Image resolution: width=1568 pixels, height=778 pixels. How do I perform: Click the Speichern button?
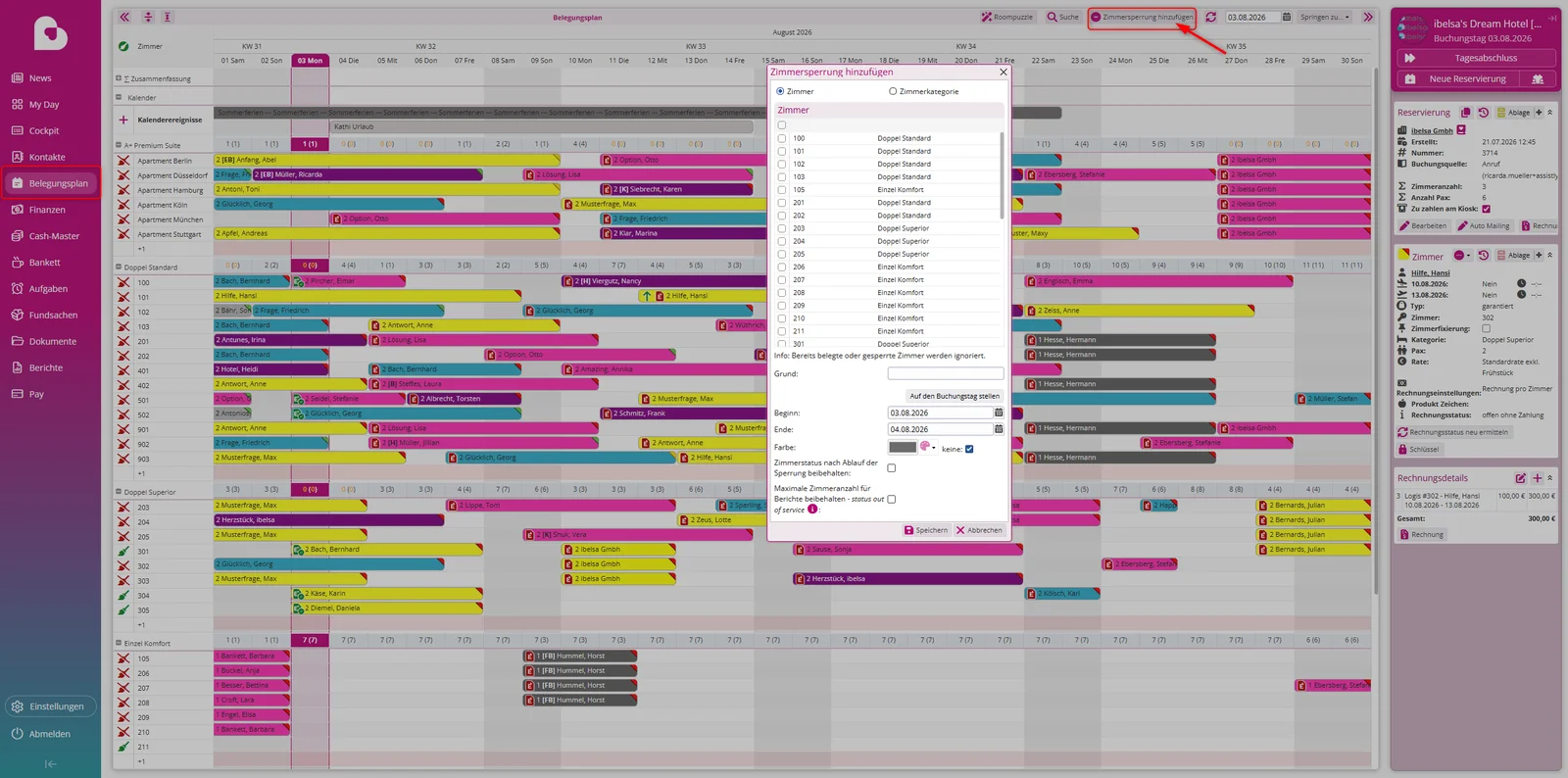pos(926,530)
